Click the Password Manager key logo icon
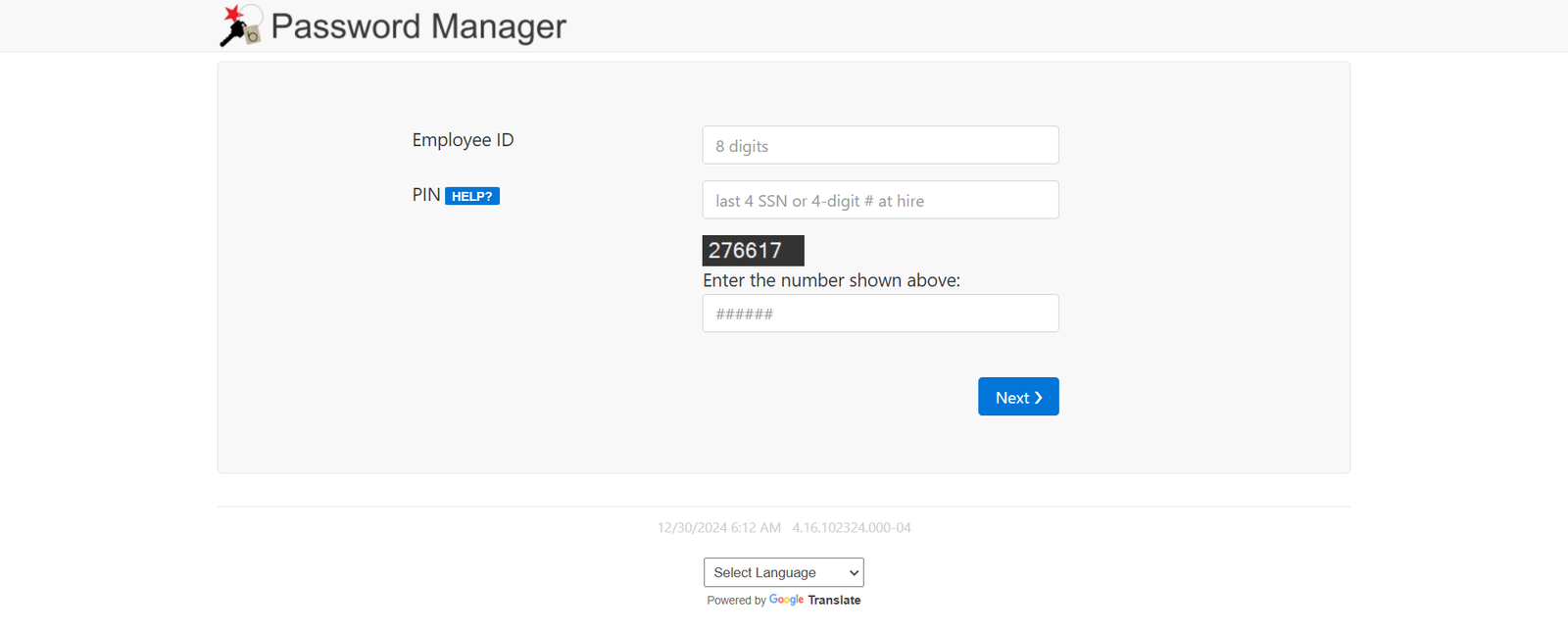The height and width of the screenshot is (632, 1568). click(x=240, y=24)
